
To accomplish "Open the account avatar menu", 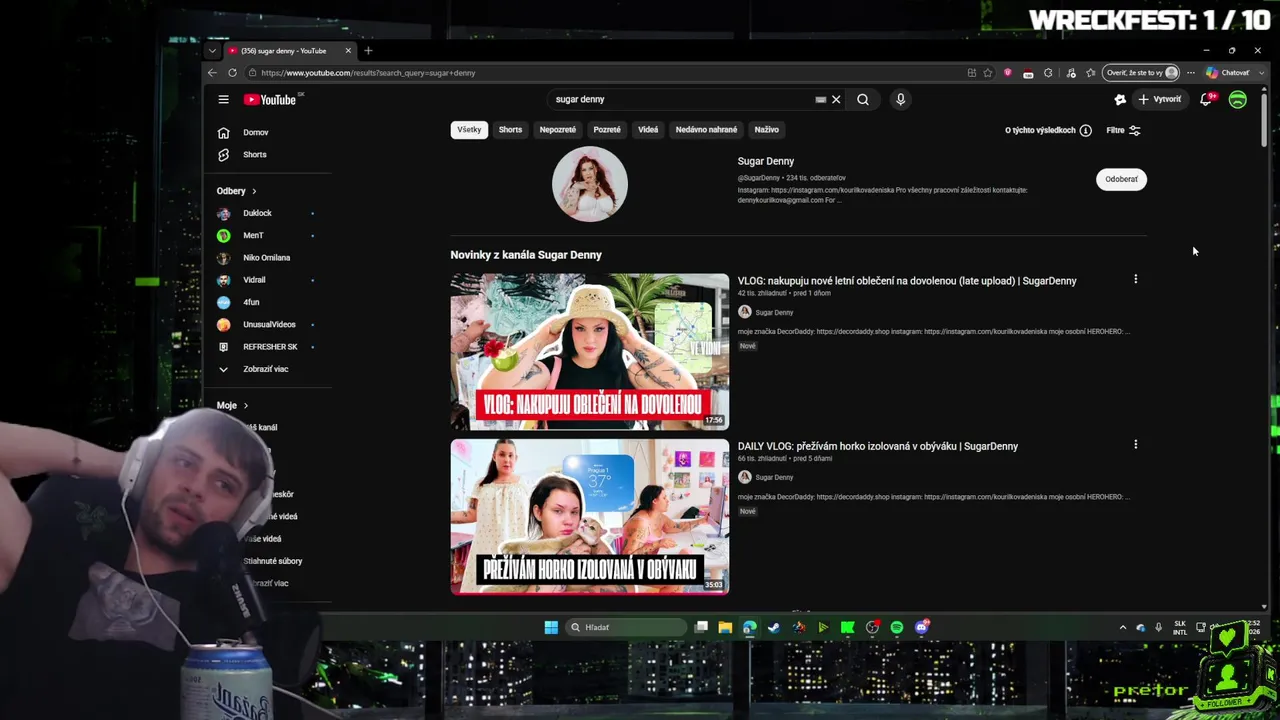I will [x=1238, y=99].
